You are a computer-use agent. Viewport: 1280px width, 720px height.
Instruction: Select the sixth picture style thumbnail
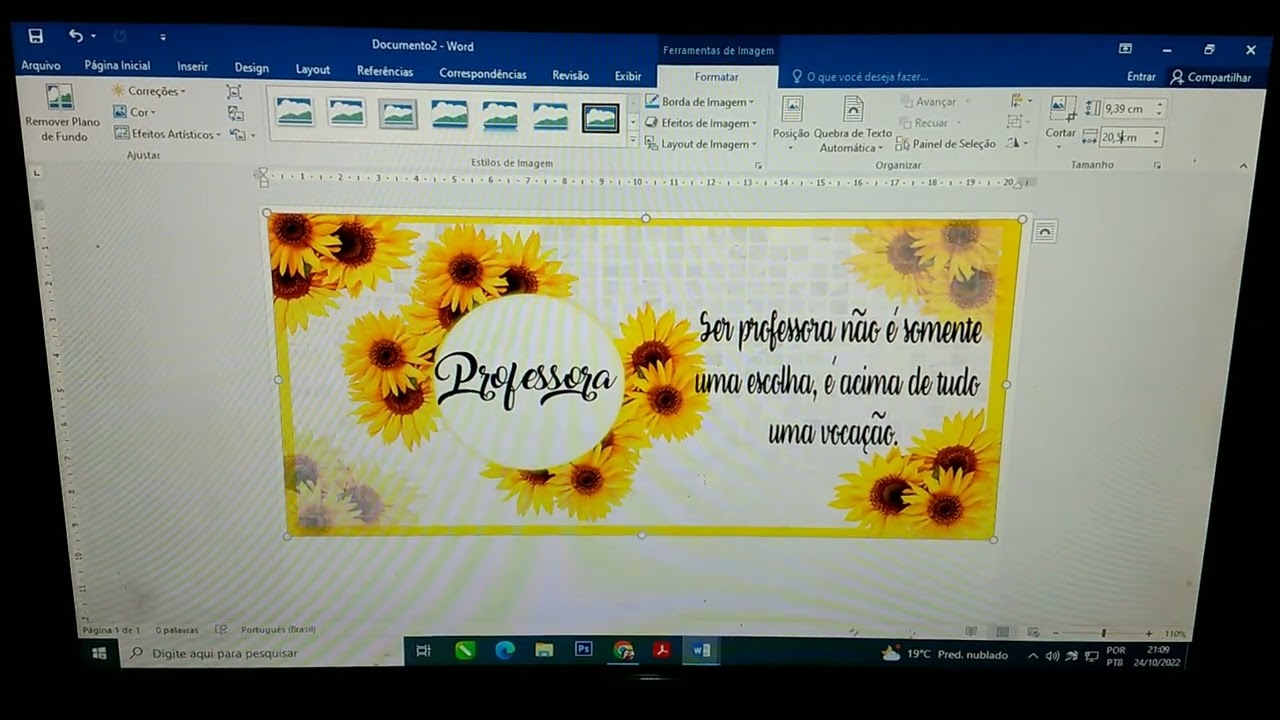pos(550,116)
